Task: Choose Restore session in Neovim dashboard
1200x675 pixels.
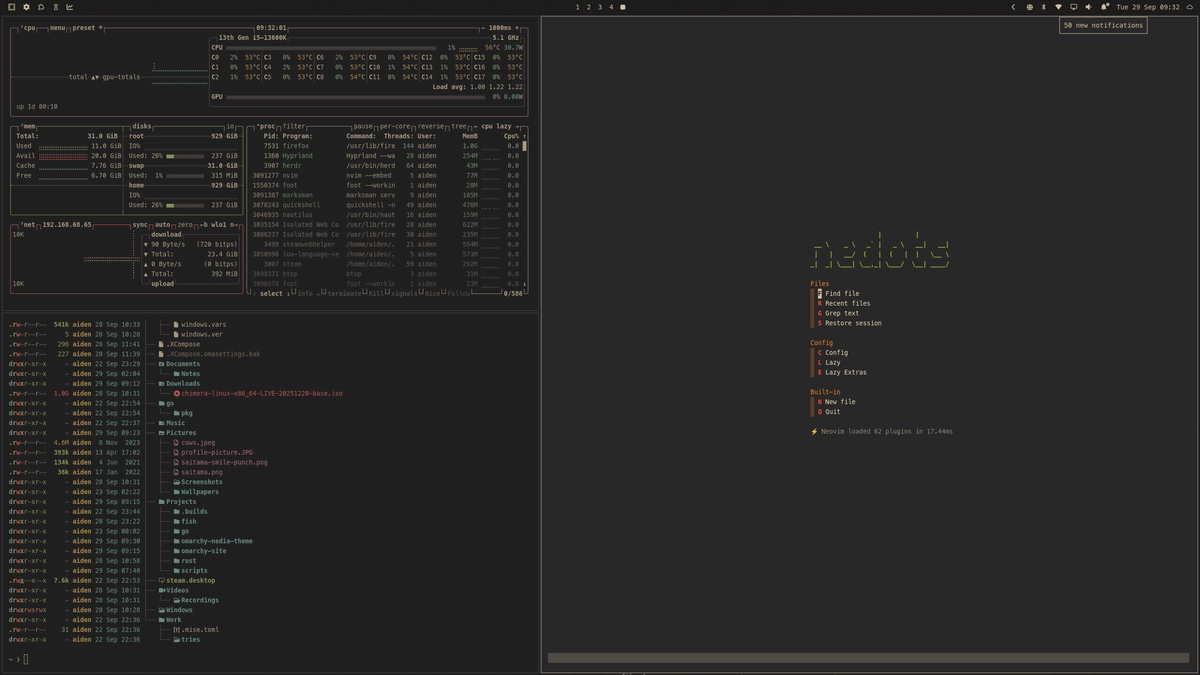Action: [x=849, y=323]
